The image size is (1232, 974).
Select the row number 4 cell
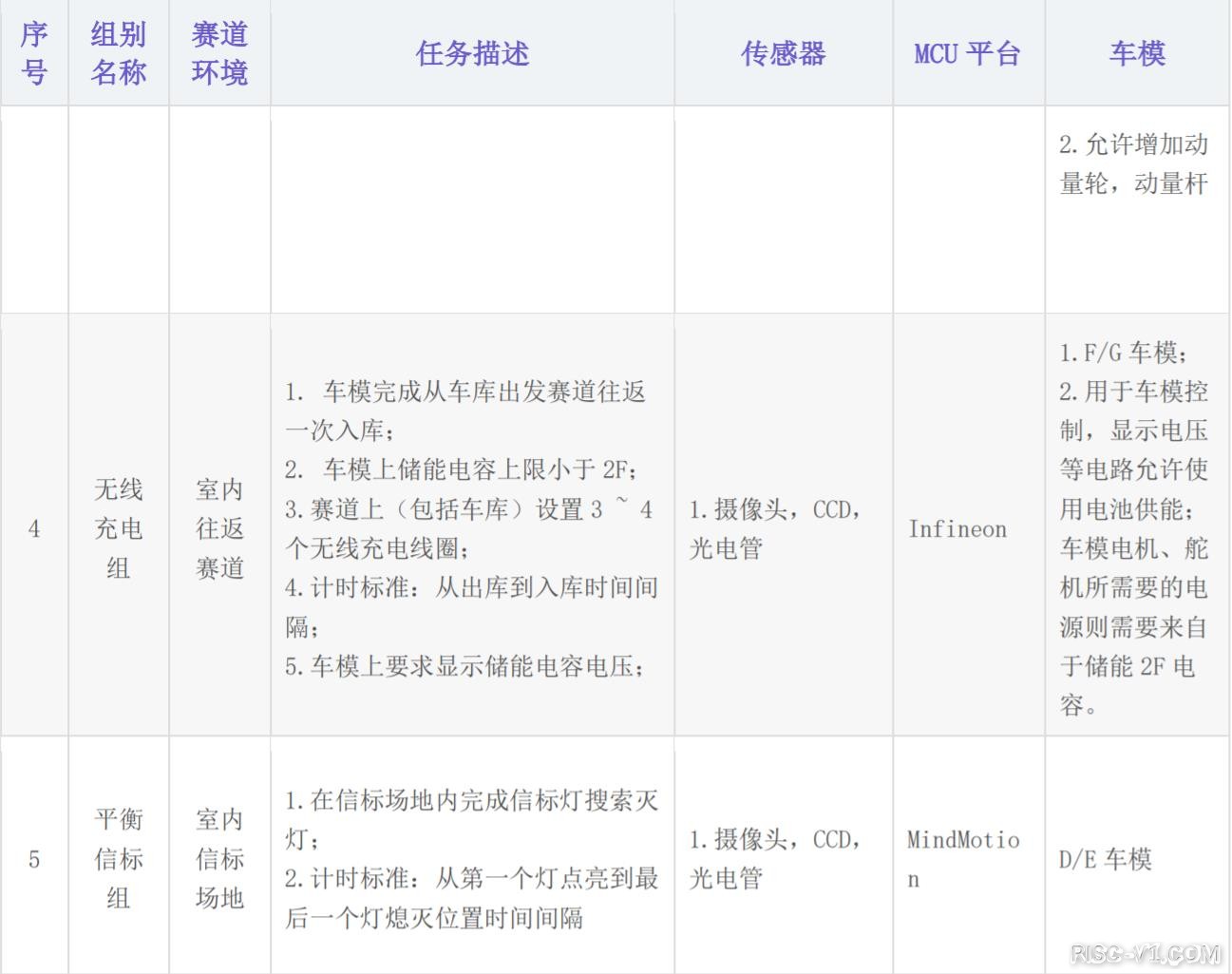click(34, 528)
